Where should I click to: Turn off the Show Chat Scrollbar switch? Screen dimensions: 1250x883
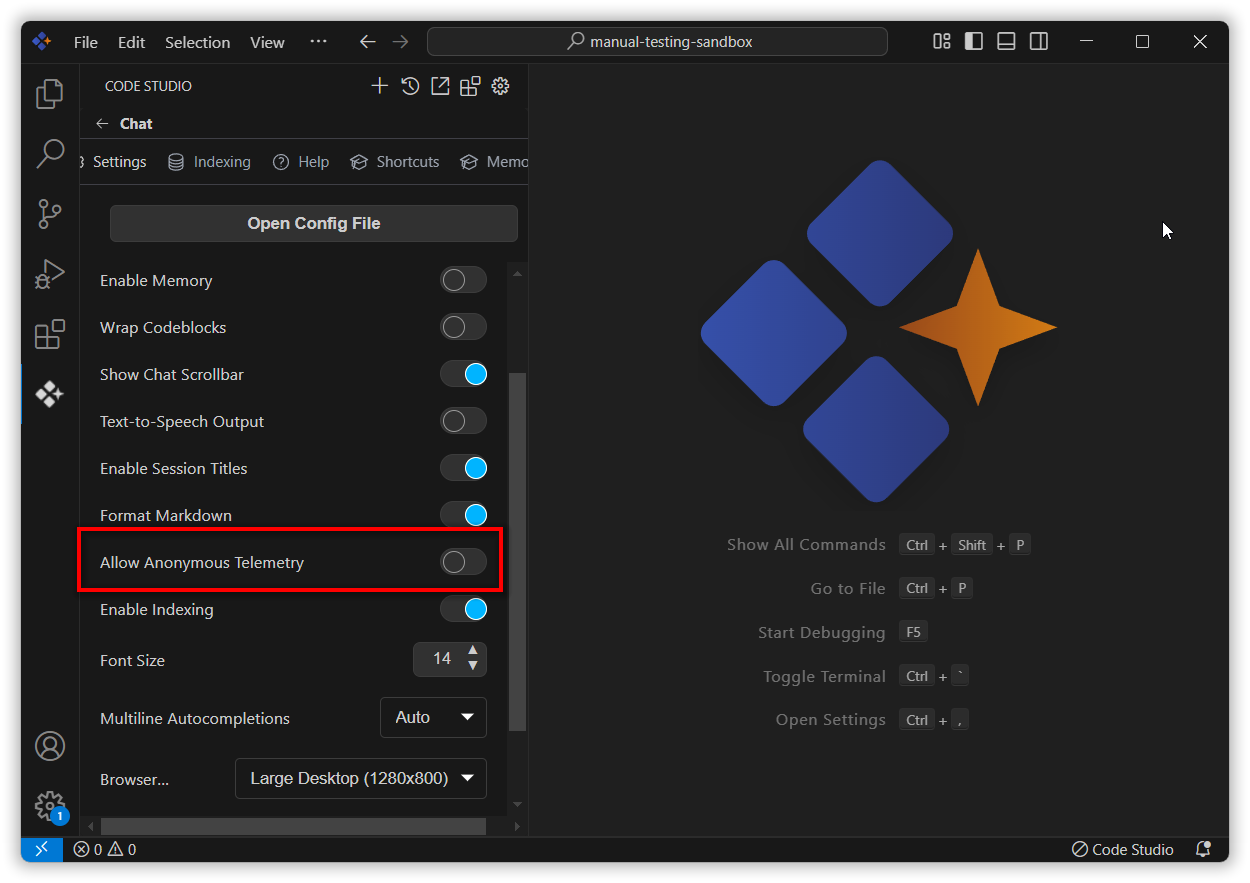[x=463, y=375]
